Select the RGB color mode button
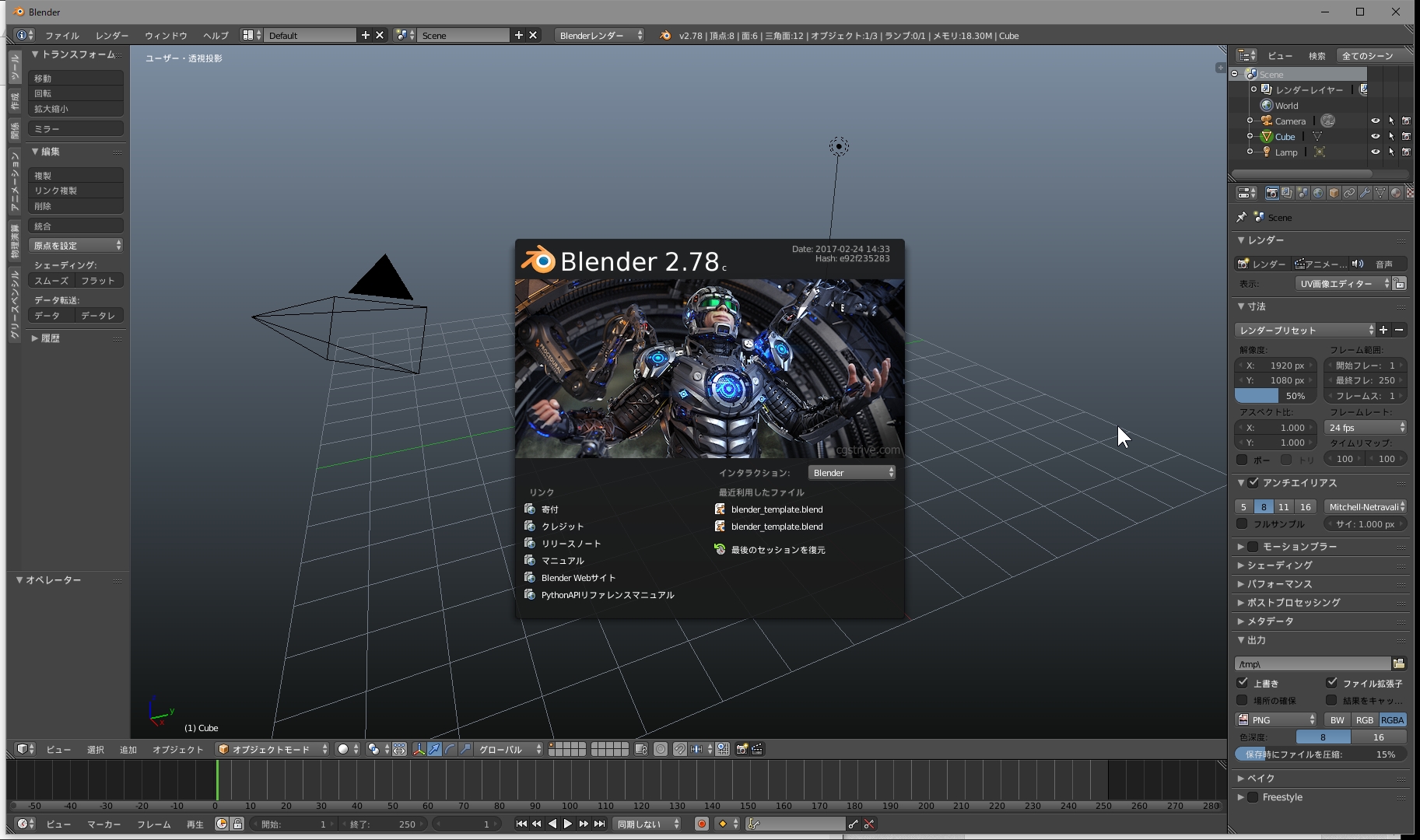1420x840 pixels. coord(1365,719)
